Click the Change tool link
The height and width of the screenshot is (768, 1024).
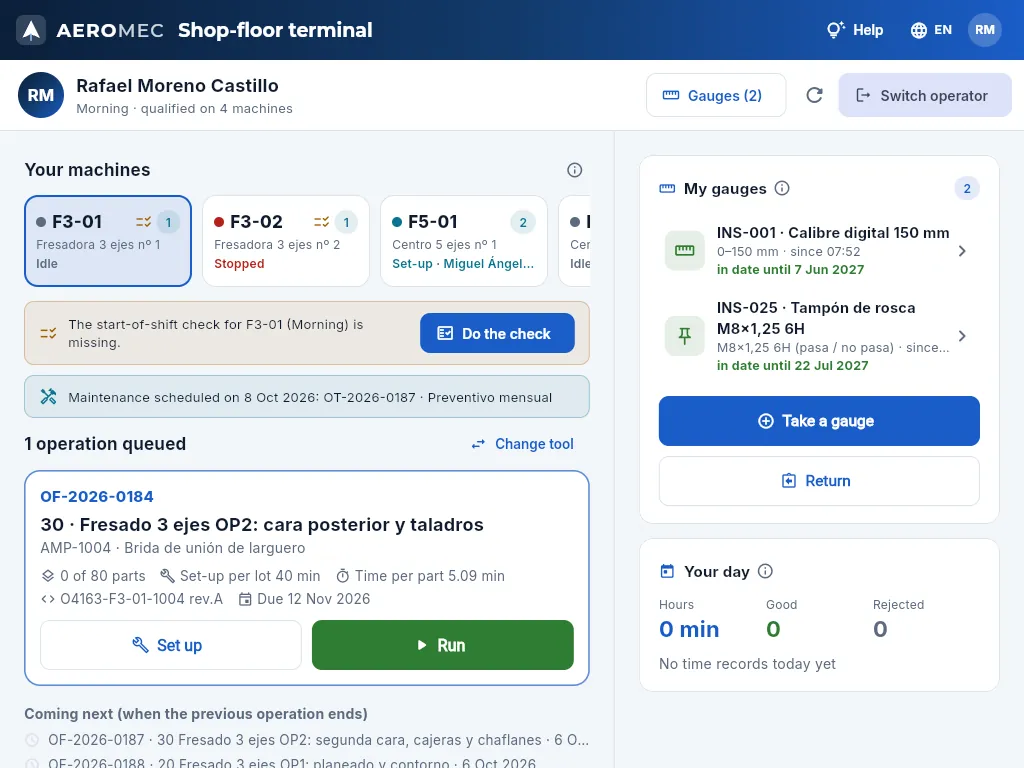[x=522, y=444]
